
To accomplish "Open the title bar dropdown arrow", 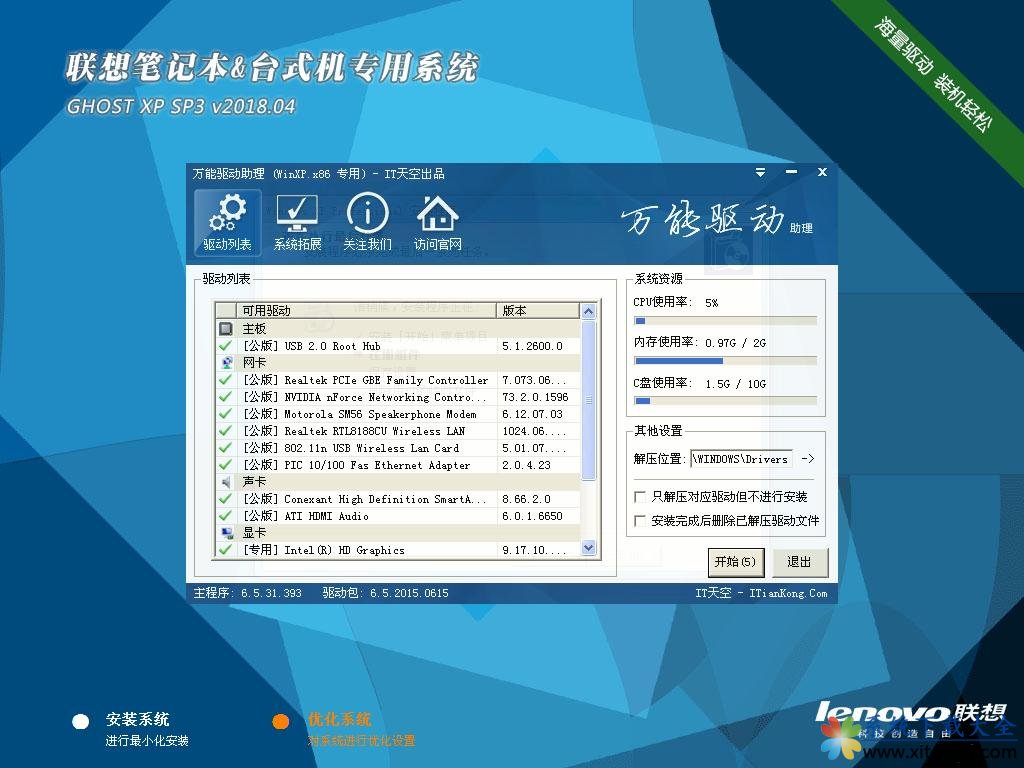I will coord(760,172).
